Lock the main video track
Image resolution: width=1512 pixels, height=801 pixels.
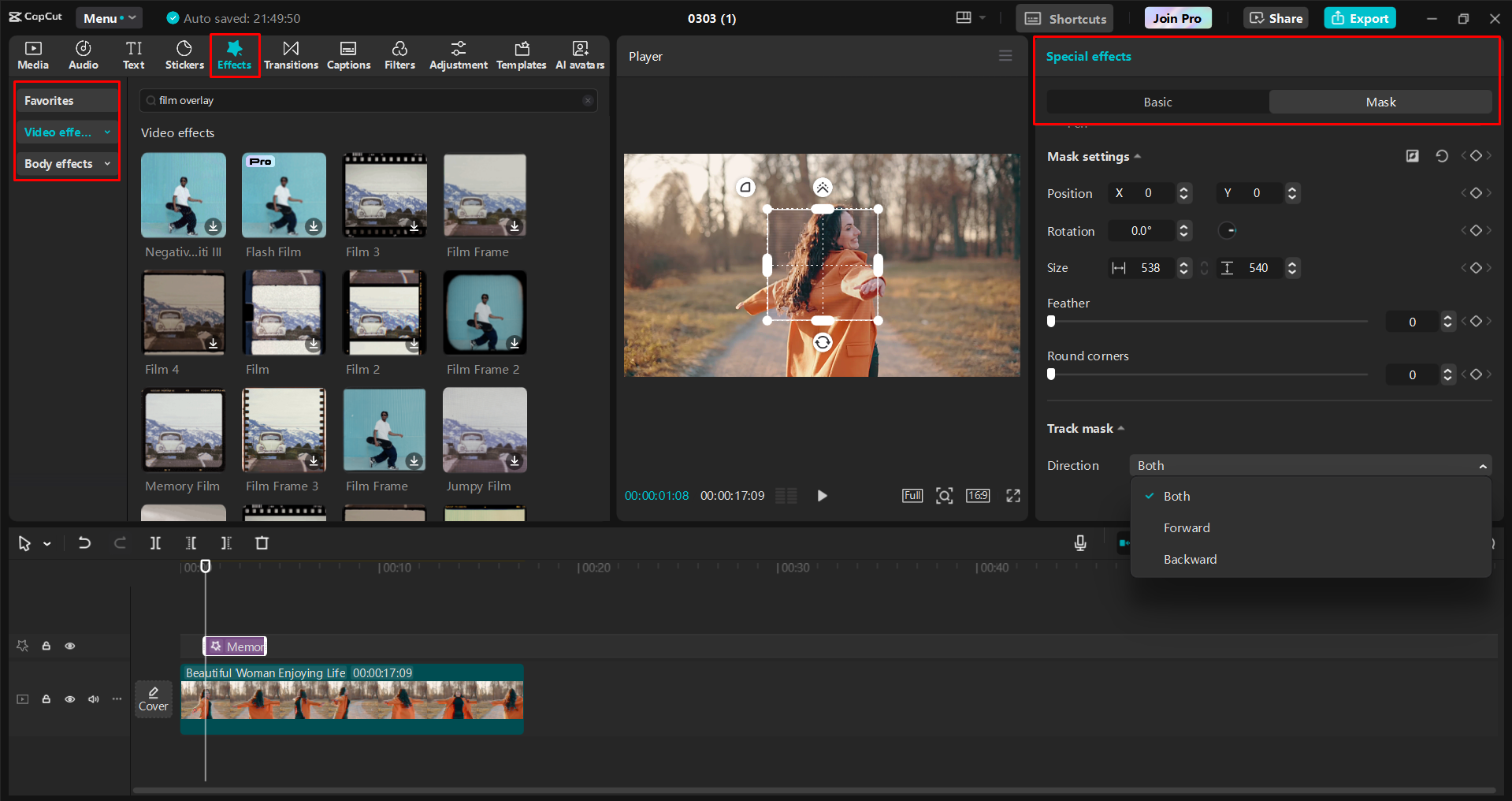(46, 699)
